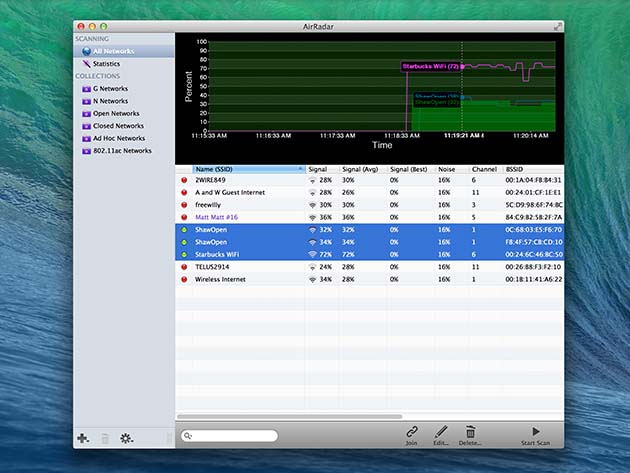Click BSSID 00:24:6C:46:8C:50 cell
Screen dimensions: 630x473
click(534, 254)
